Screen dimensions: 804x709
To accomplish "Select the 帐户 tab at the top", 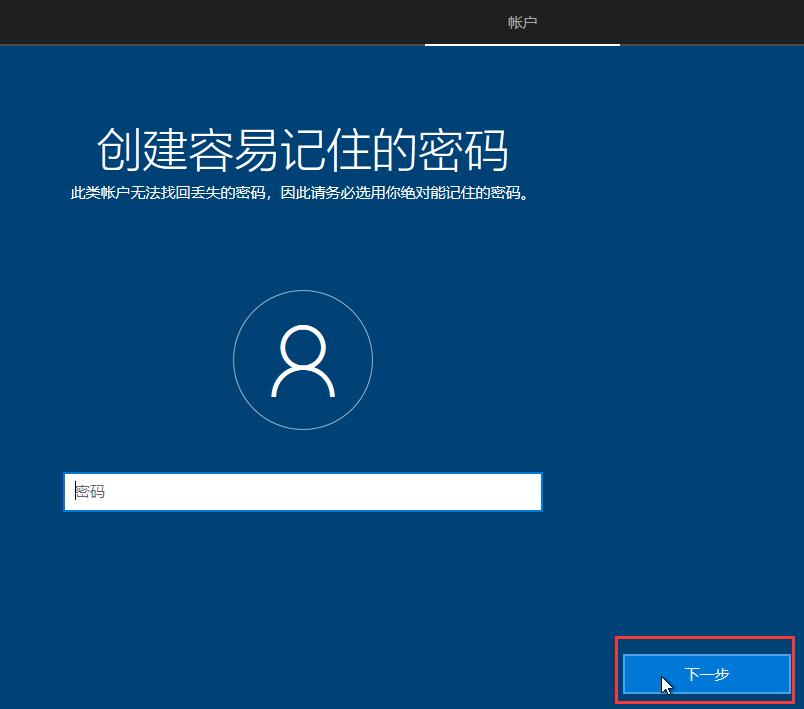I will coord(522,21).
